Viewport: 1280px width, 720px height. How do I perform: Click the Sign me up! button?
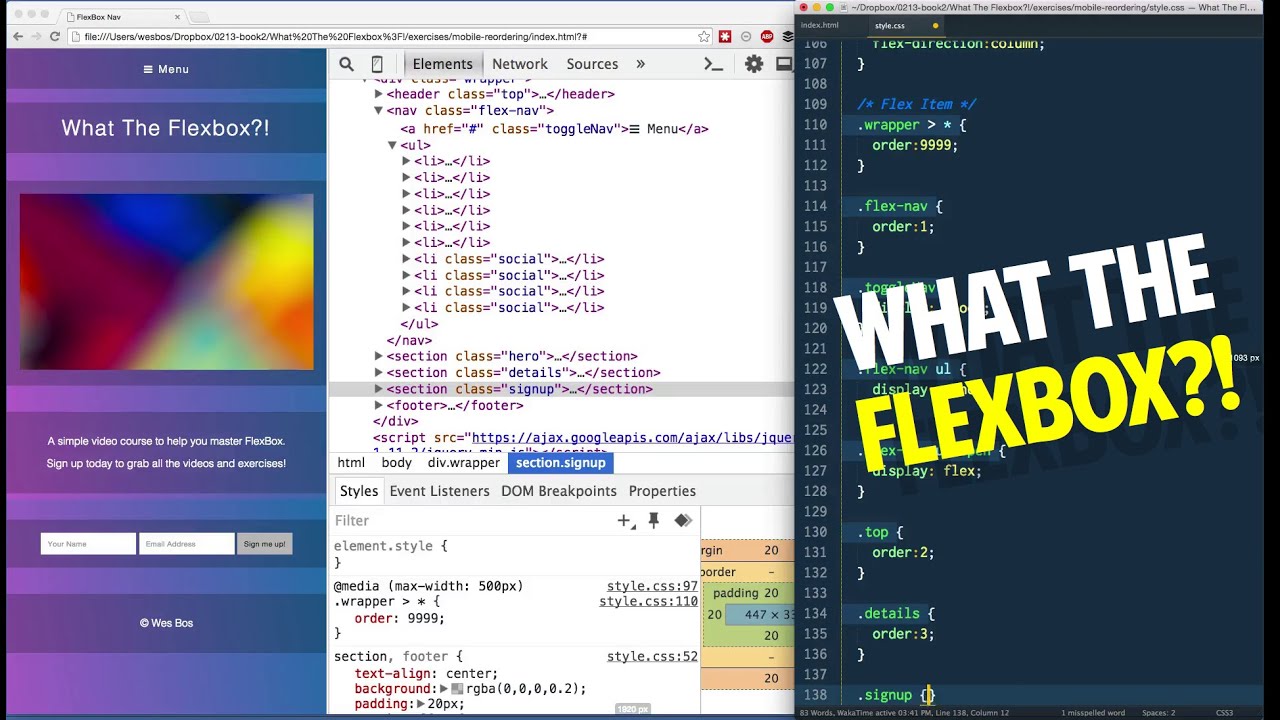click(265, 544)
